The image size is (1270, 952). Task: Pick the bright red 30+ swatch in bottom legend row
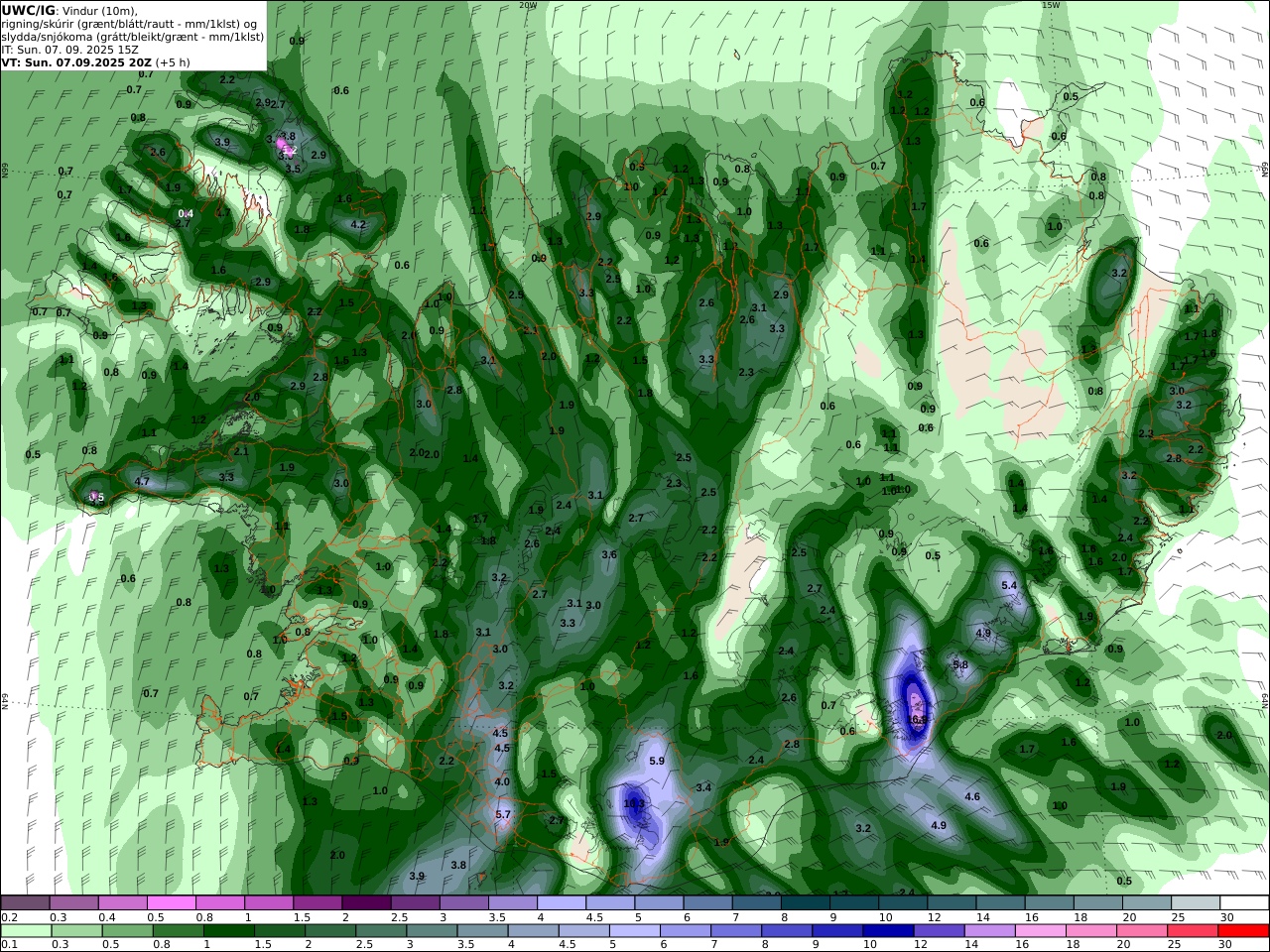pos(1244,931)
